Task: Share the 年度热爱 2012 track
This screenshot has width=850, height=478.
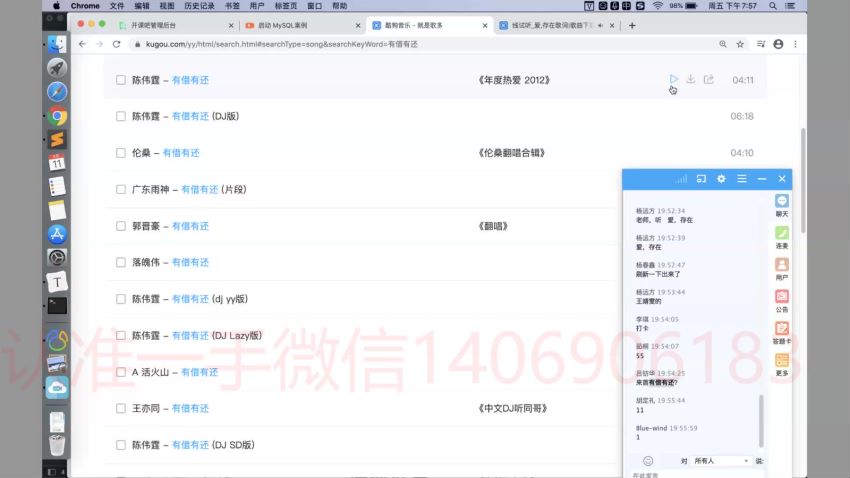Action: point(709,79)
